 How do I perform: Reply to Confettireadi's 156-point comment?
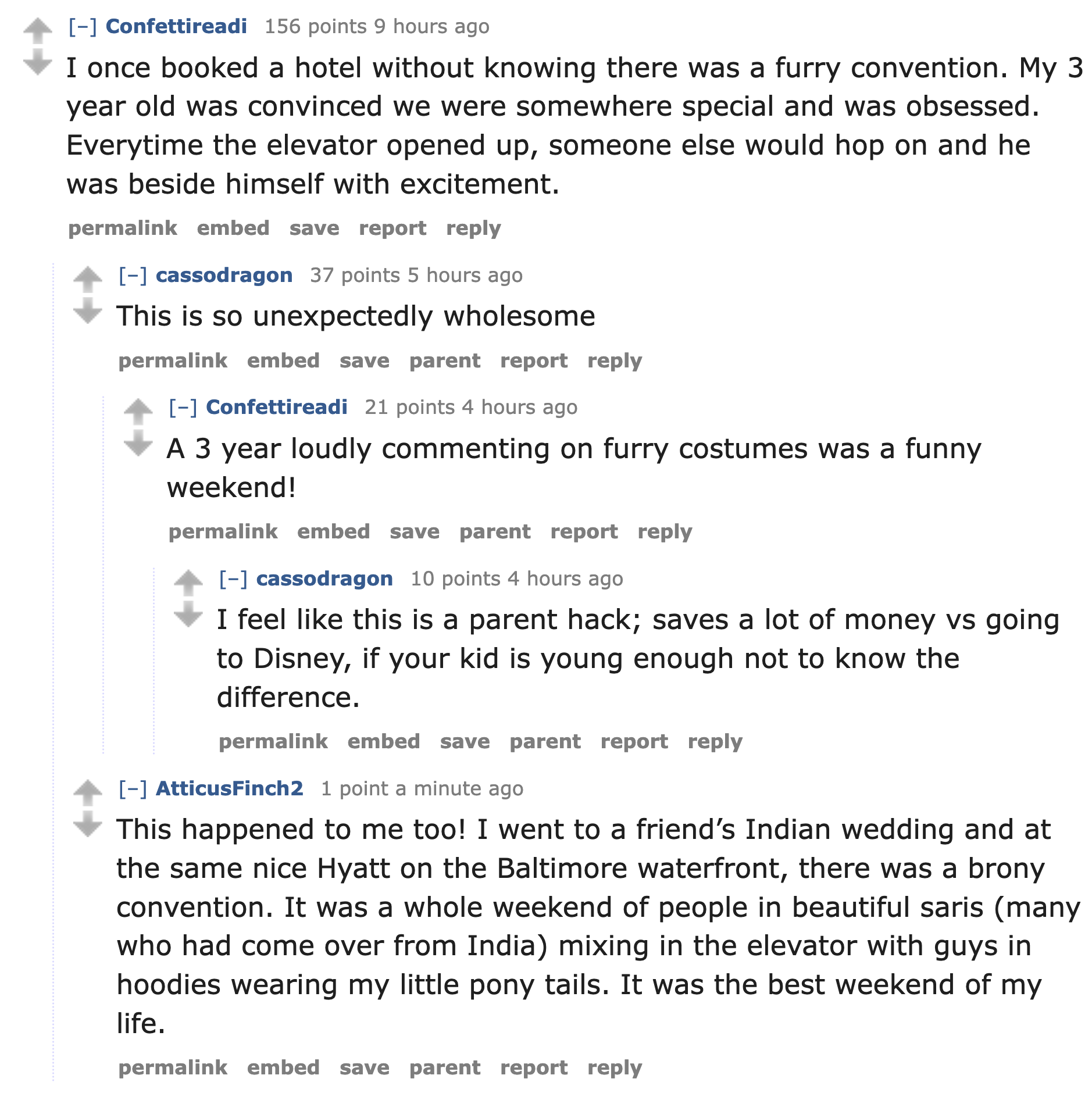473,228
